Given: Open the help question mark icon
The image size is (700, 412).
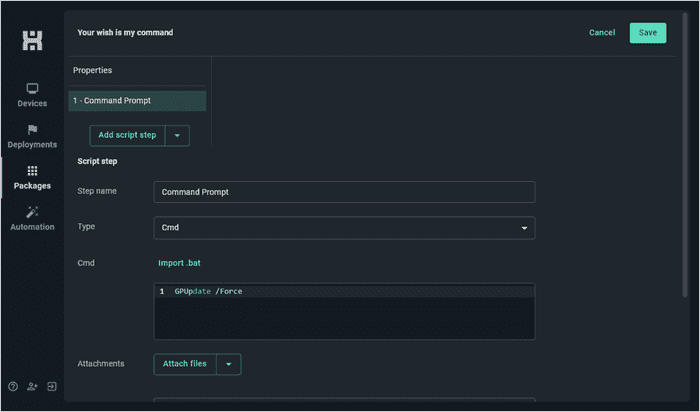Looking at the screenshot, I should (13, 387).
